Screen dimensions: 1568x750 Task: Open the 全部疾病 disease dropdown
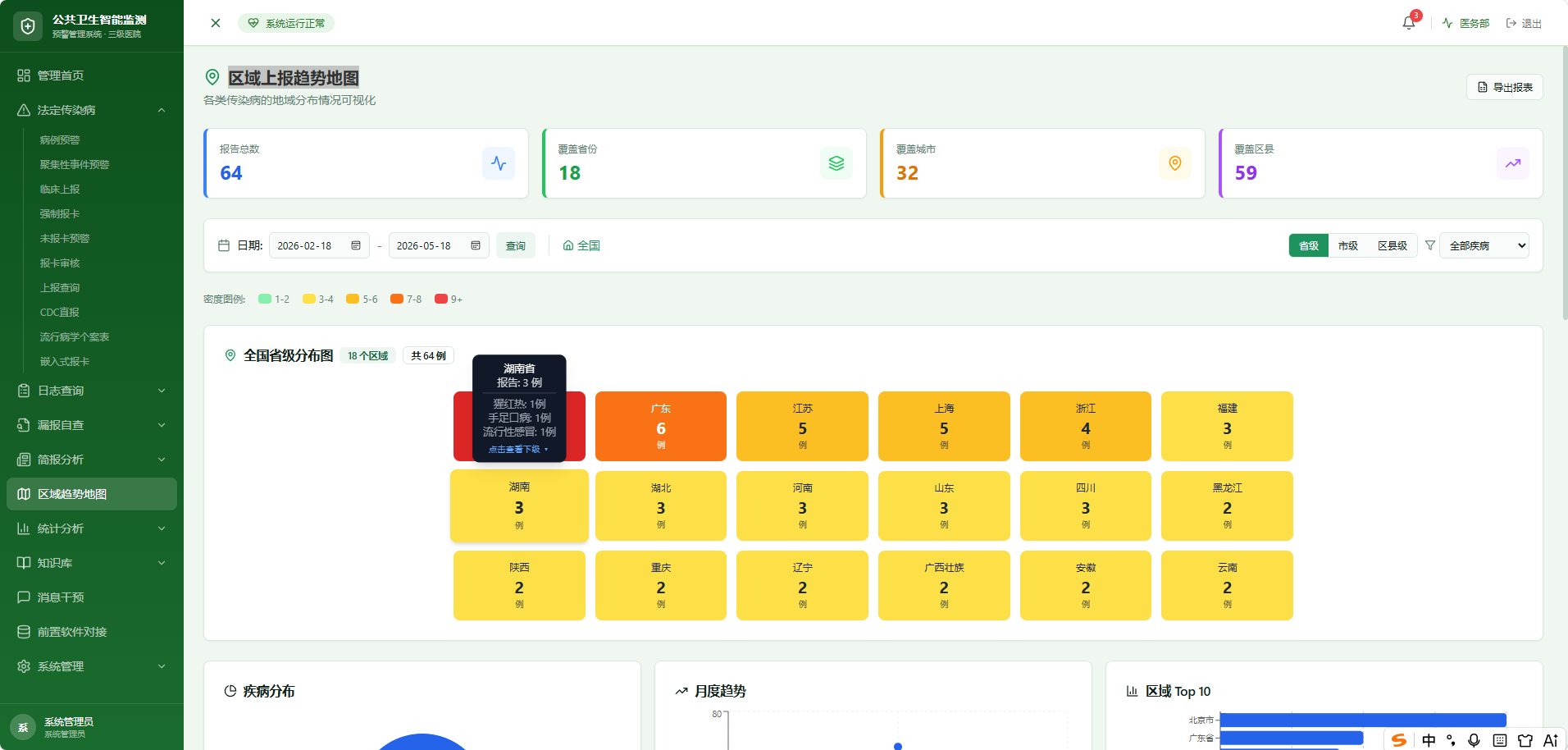1484,245
